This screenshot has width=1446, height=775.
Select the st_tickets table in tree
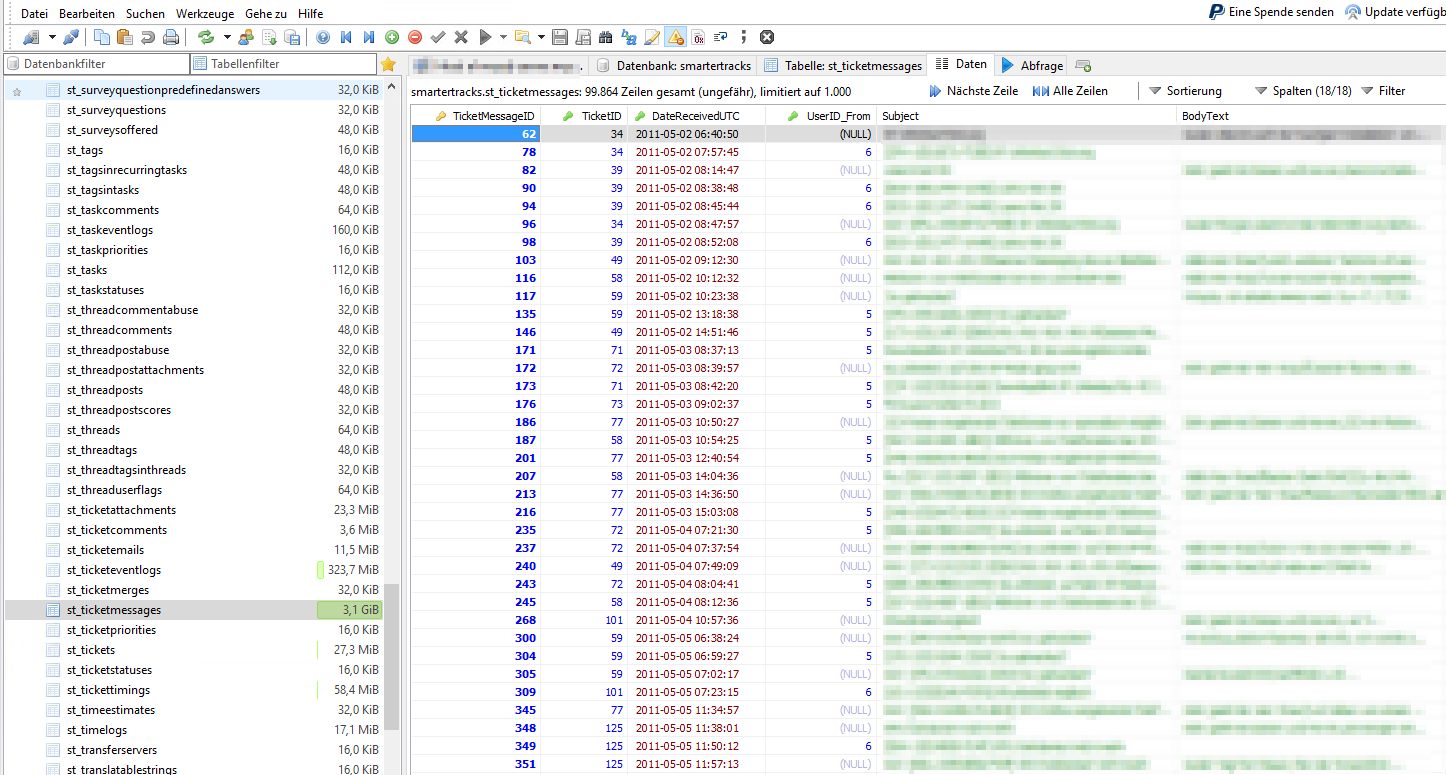coord(90,650)
